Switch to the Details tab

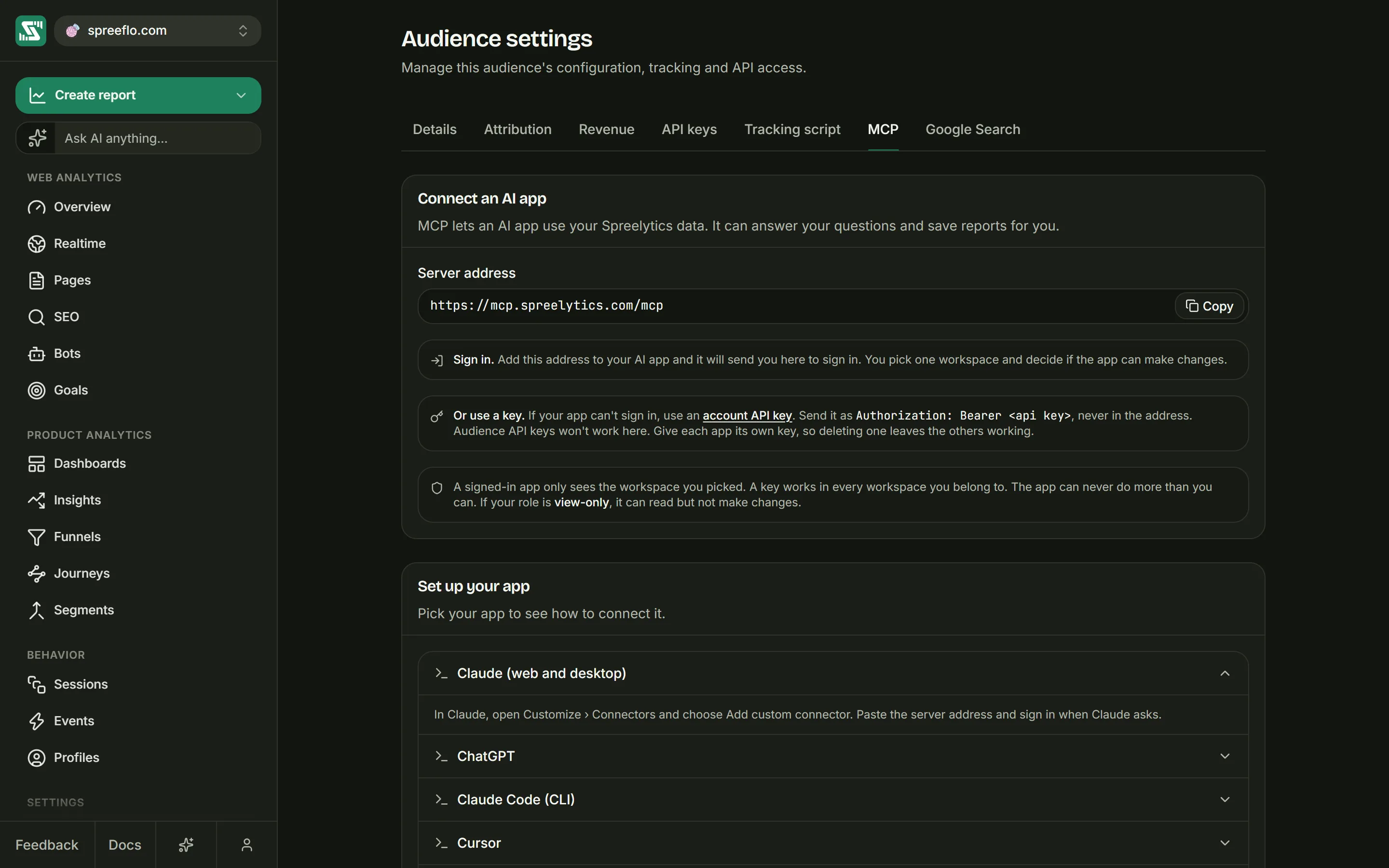[x=435, y=130]
